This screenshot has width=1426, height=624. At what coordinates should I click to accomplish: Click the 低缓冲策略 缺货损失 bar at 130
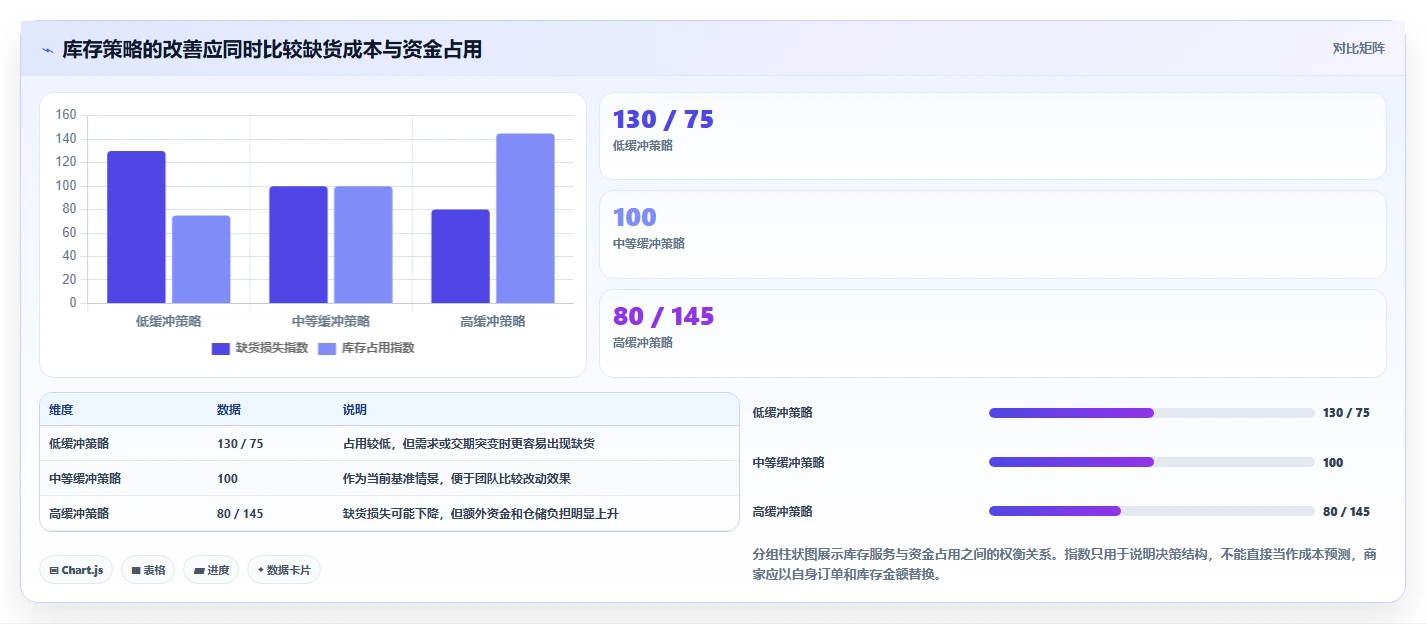(x=136, y=227)
